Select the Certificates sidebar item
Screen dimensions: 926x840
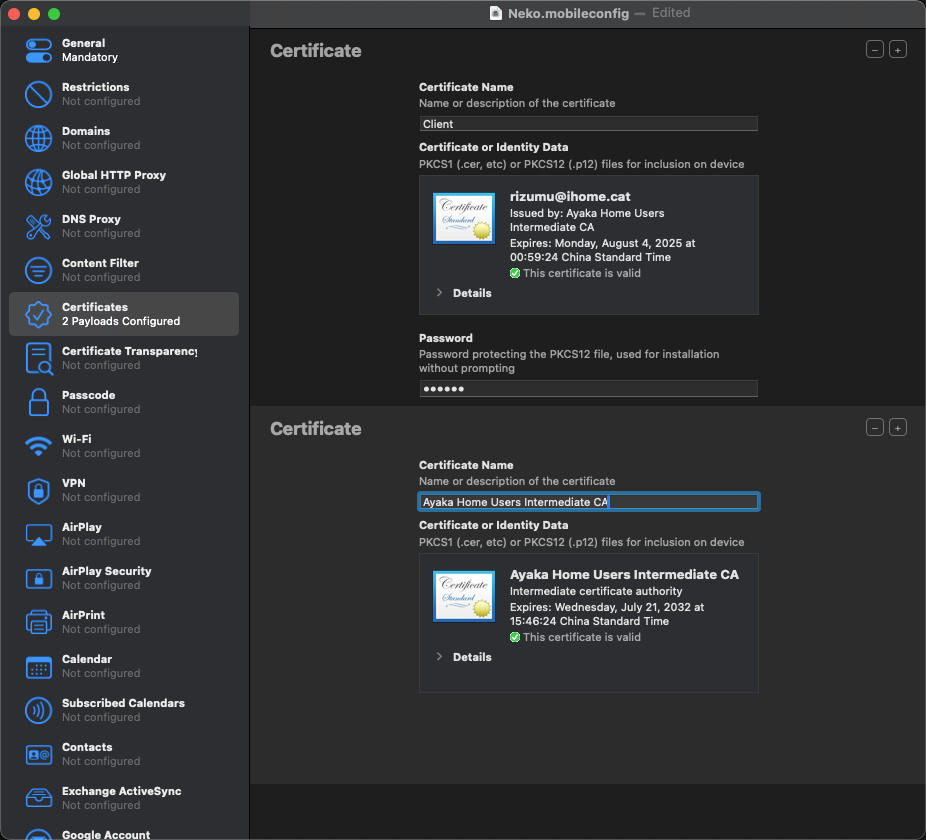tap(123, 314)
